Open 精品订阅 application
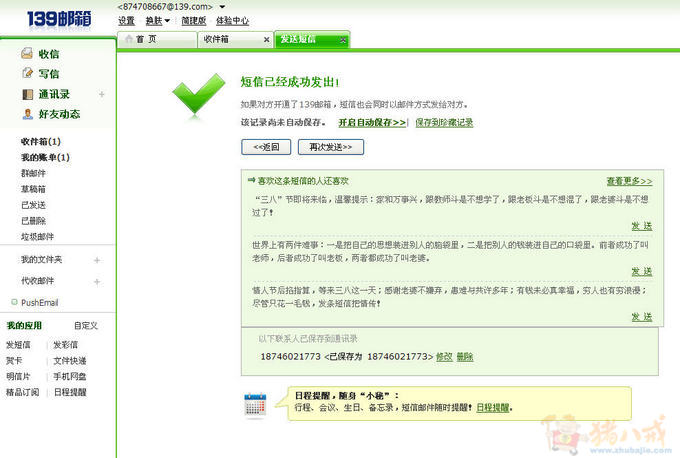 [x=23, y=392]
